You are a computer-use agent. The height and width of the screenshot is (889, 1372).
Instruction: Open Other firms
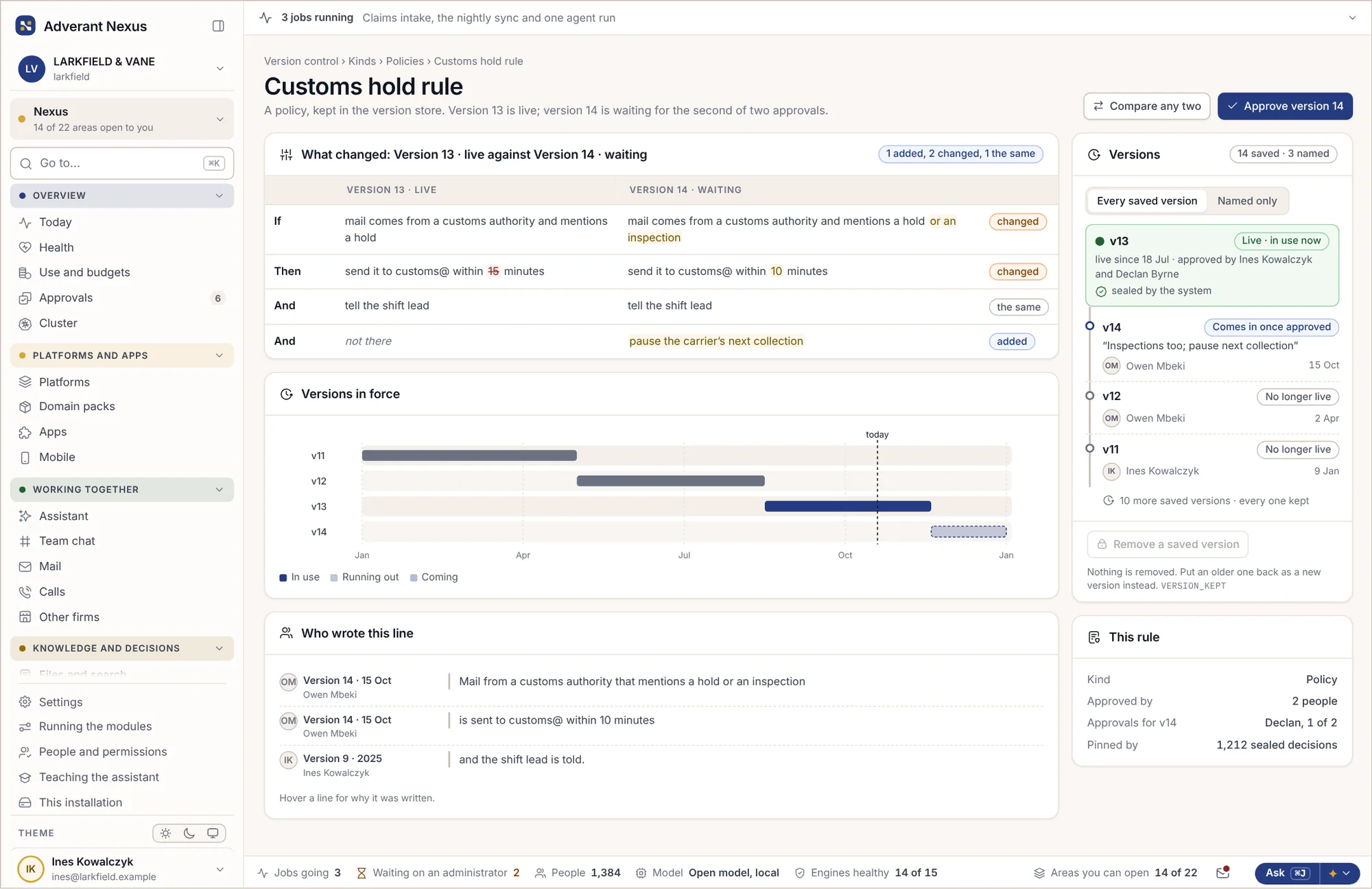tap(122, 617)
